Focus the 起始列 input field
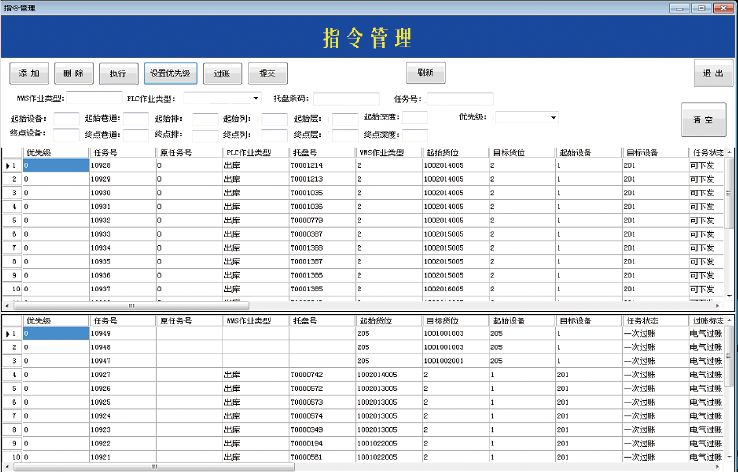This screenshot has width=738, height=473. point(274,119)
